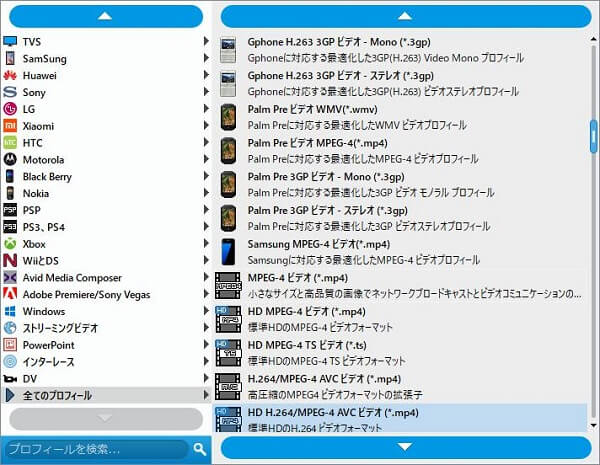This screenshot has height=465, width=600.
Task: Click the PSP logo icon
Action: pyautogui.click(x=10, y=210)
